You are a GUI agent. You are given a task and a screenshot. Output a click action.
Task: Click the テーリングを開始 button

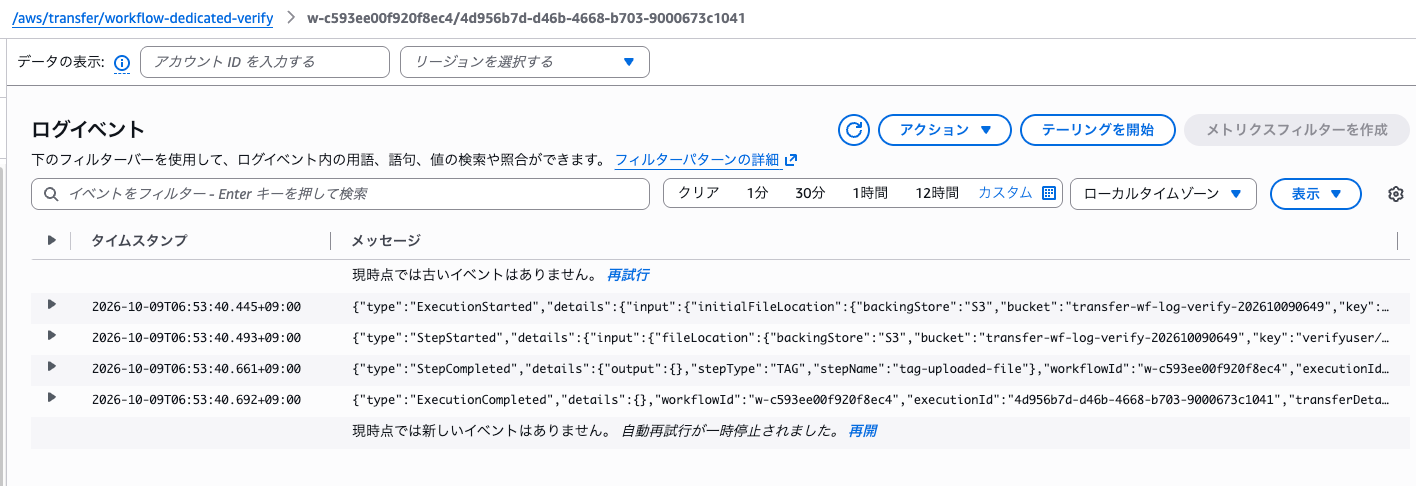[1098, 130]
